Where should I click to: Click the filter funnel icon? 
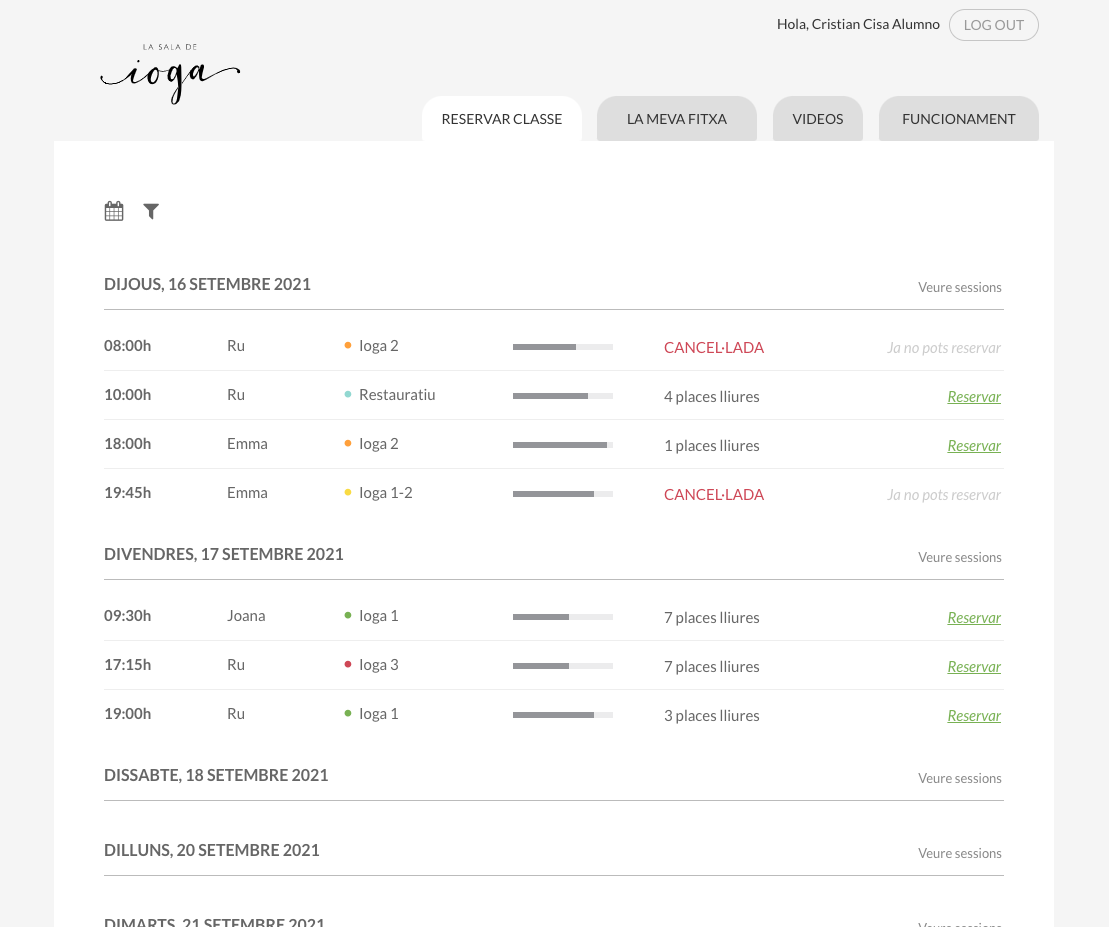click(151, 211)
